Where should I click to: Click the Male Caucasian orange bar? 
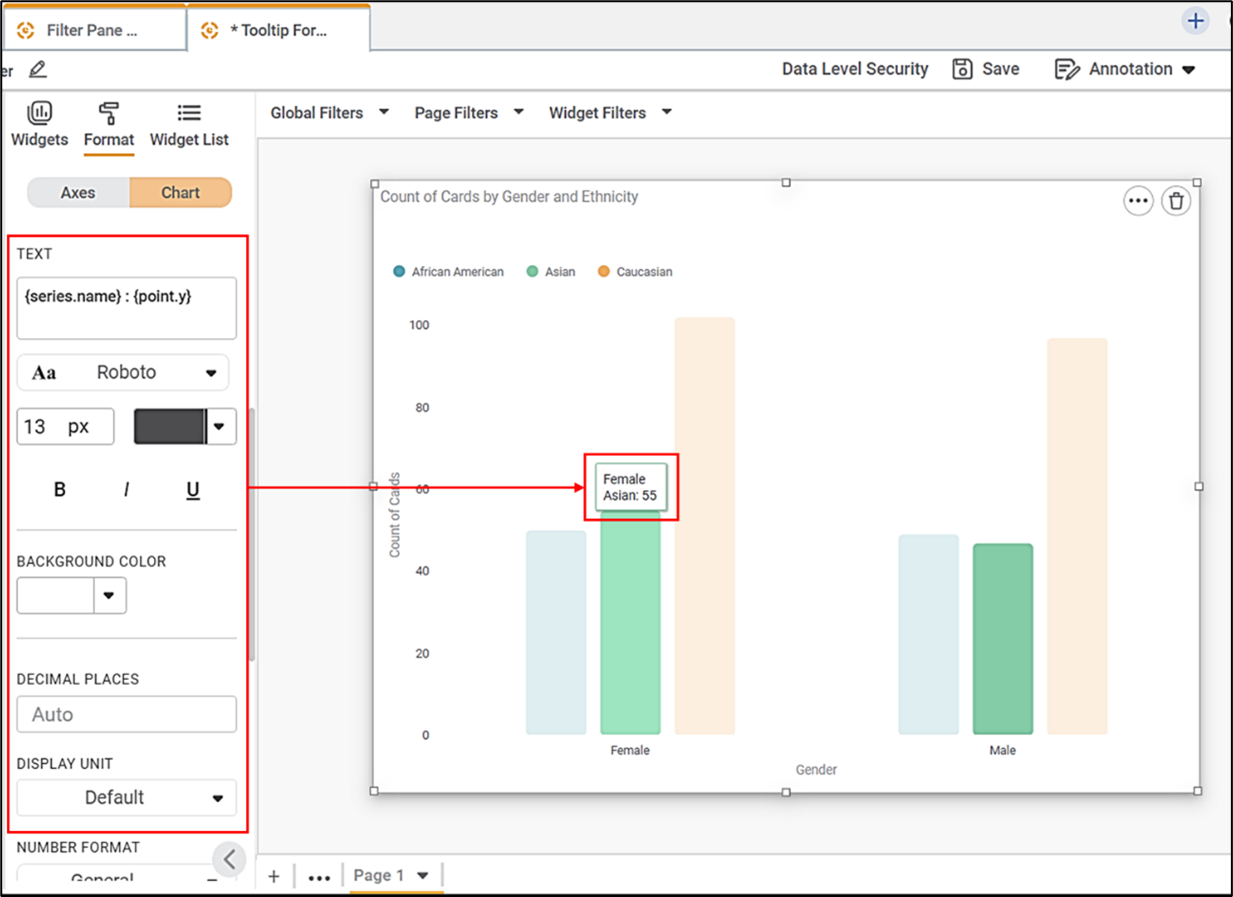click(x=1077, y=537)
